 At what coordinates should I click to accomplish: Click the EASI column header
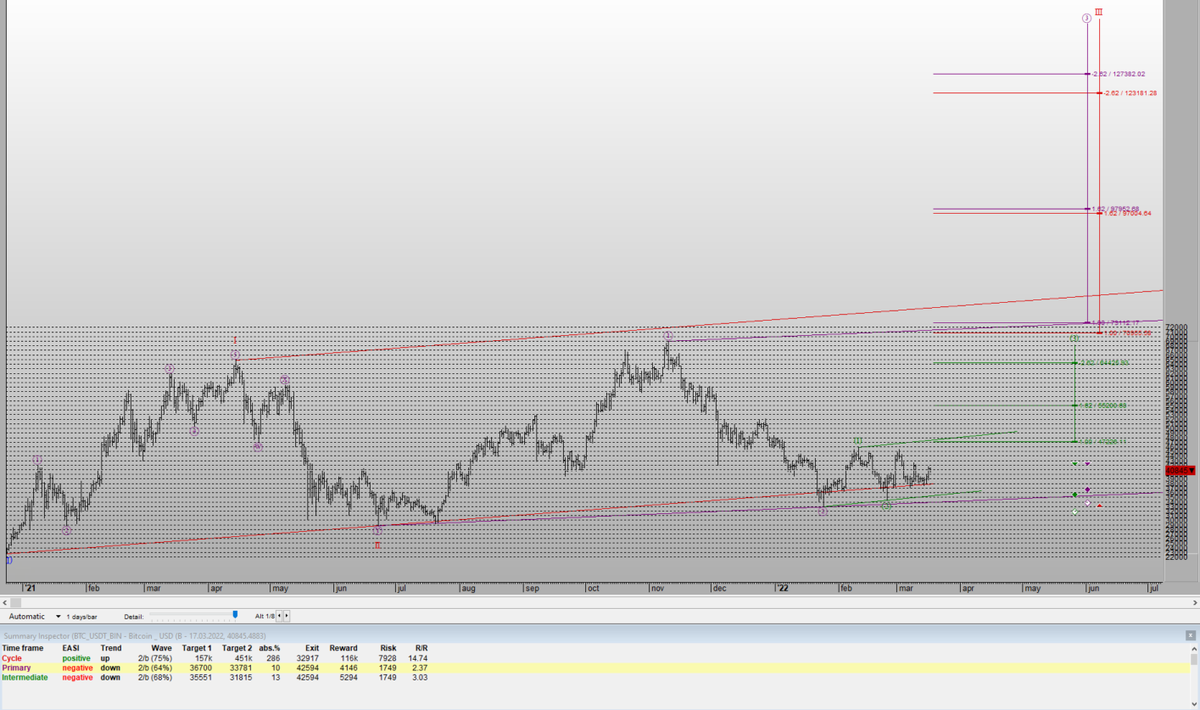70,649
